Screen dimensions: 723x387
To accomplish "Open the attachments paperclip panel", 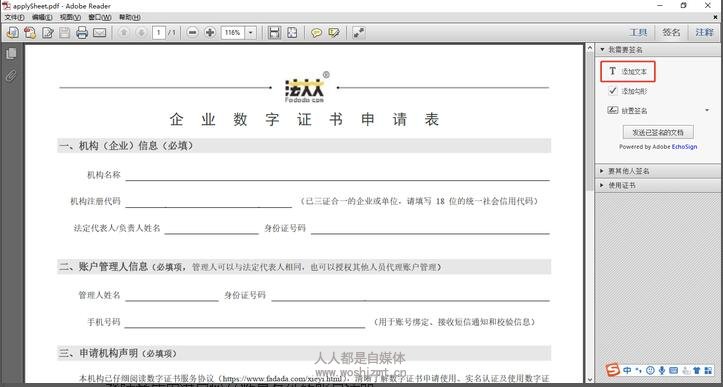I will (x=11, y=76).
